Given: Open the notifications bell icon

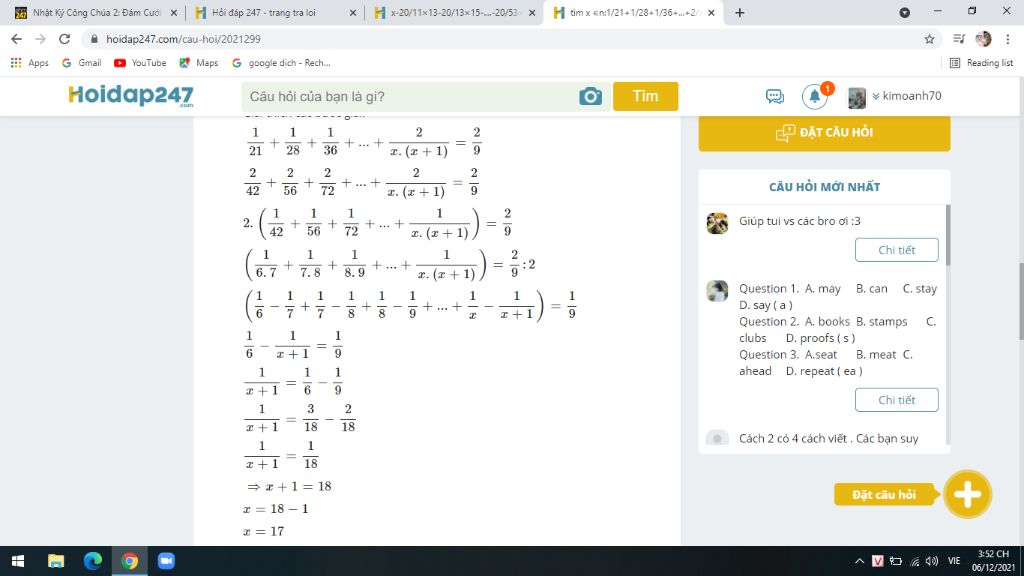Looking at the screenshot, I should [814, 97].
